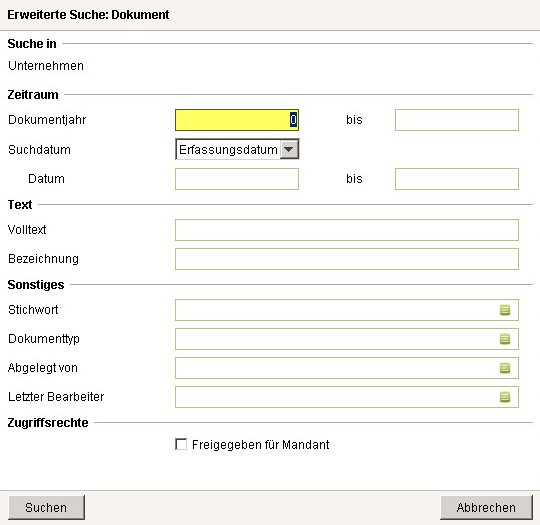This screenshot has height=525, width=540.
Task: Expand the Suchdatum dropdown arrow
Action: [x=289, y=150]
